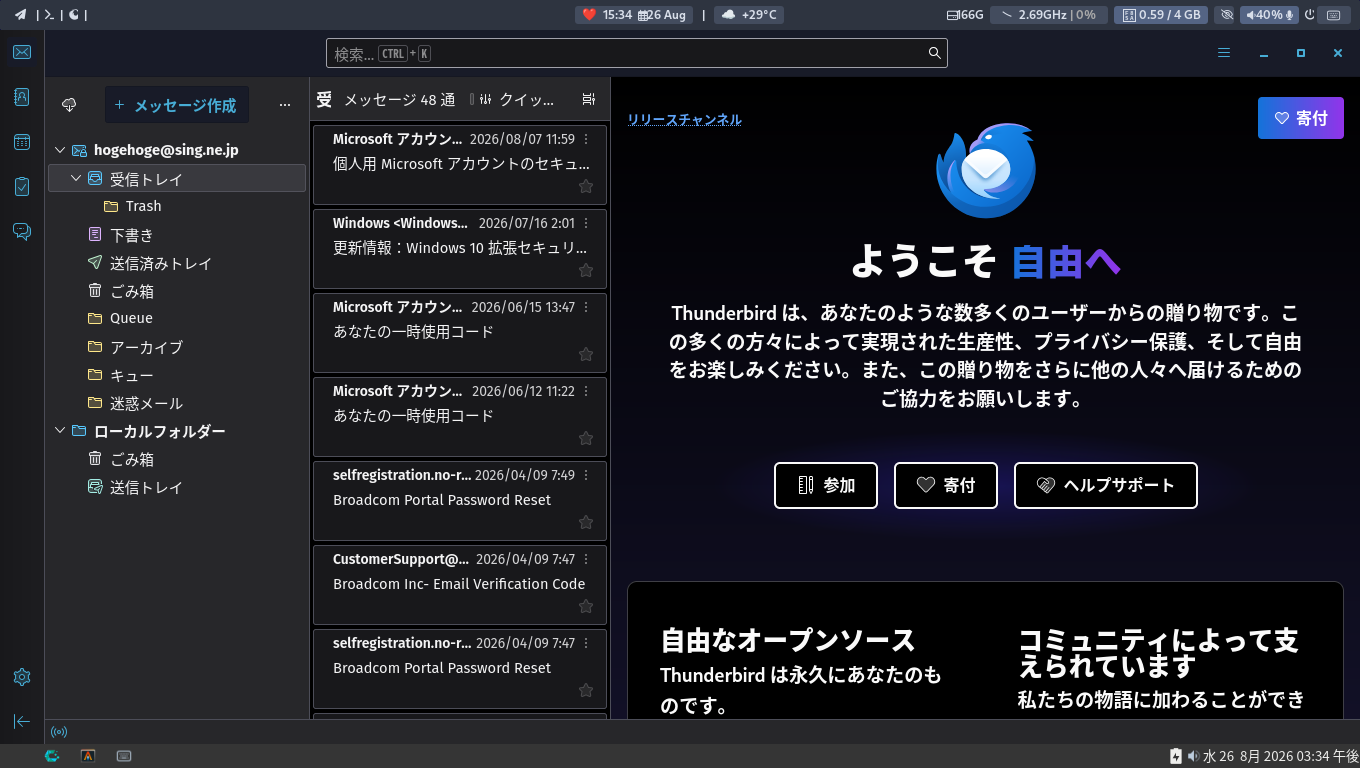The height and width of the screenshot is (768, 1360).
Task: Select the アーカイブ folder
Action: pyautogui.click(x=177, y=347)
